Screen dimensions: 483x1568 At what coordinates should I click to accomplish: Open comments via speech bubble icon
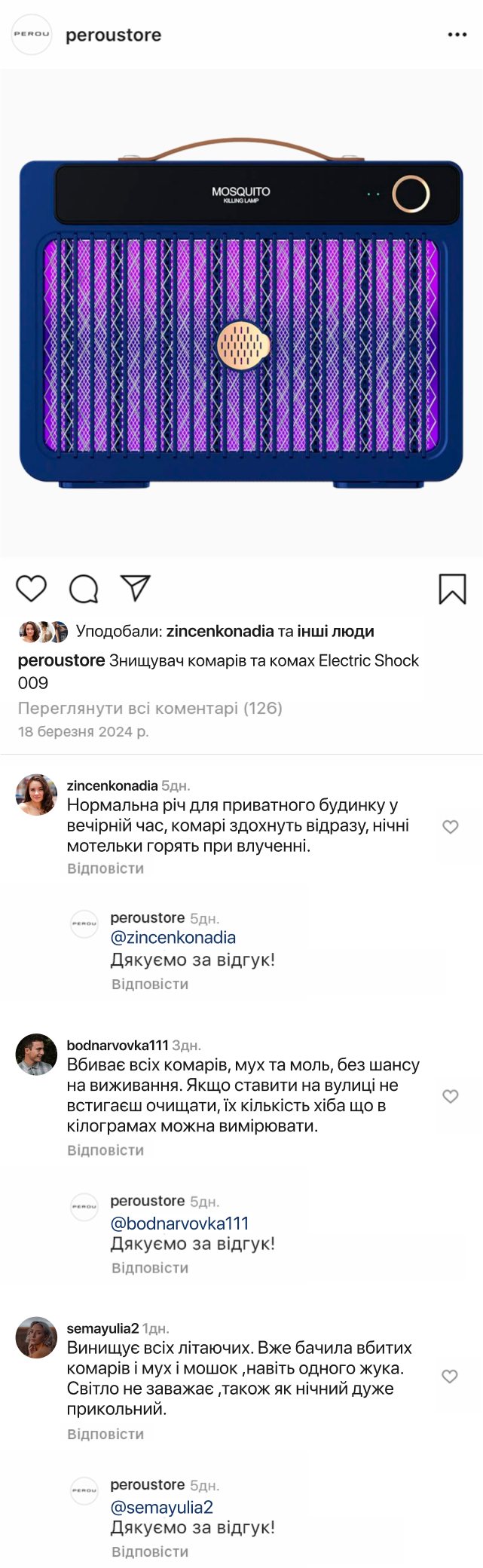(x=84, y=589)
